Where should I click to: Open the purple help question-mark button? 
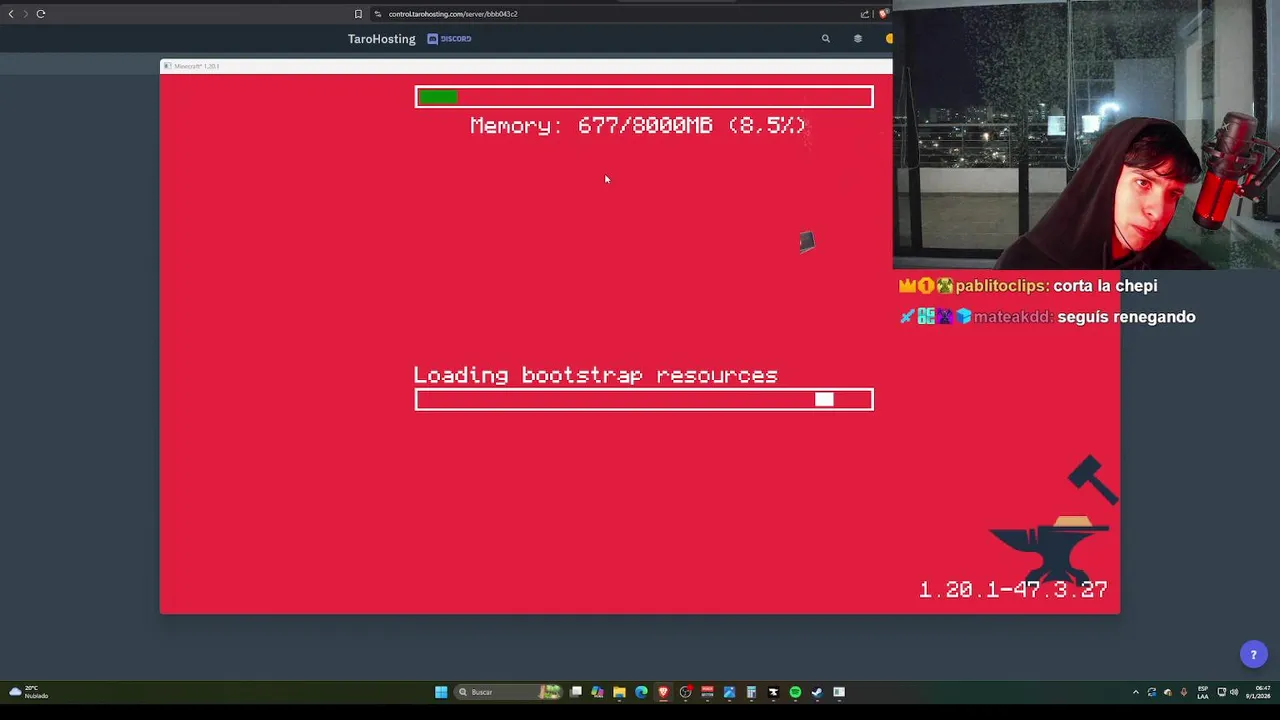(1253, 655)
